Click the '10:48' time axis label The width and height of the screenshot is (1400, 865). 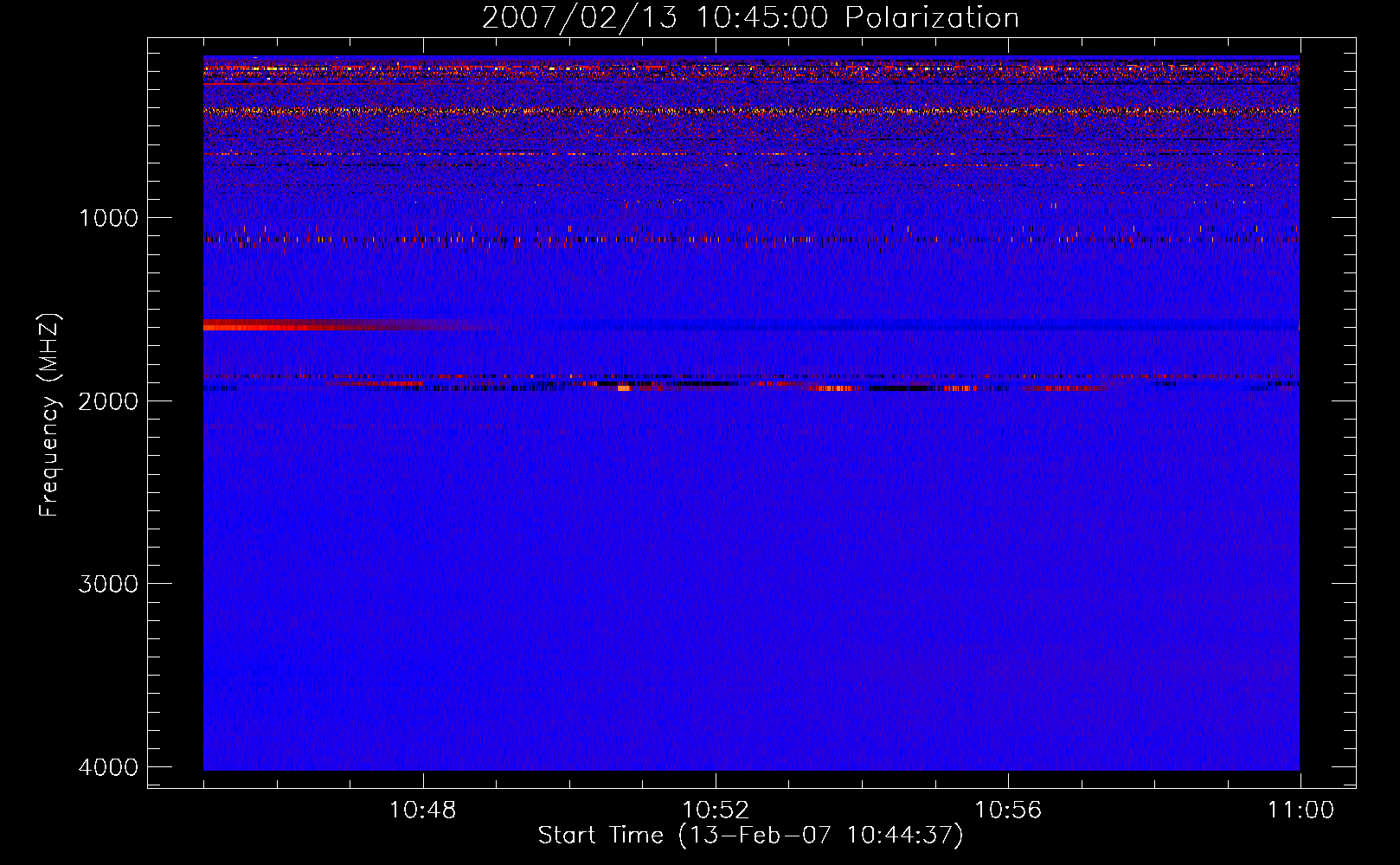pyautogui.click(x=423, y=811)
